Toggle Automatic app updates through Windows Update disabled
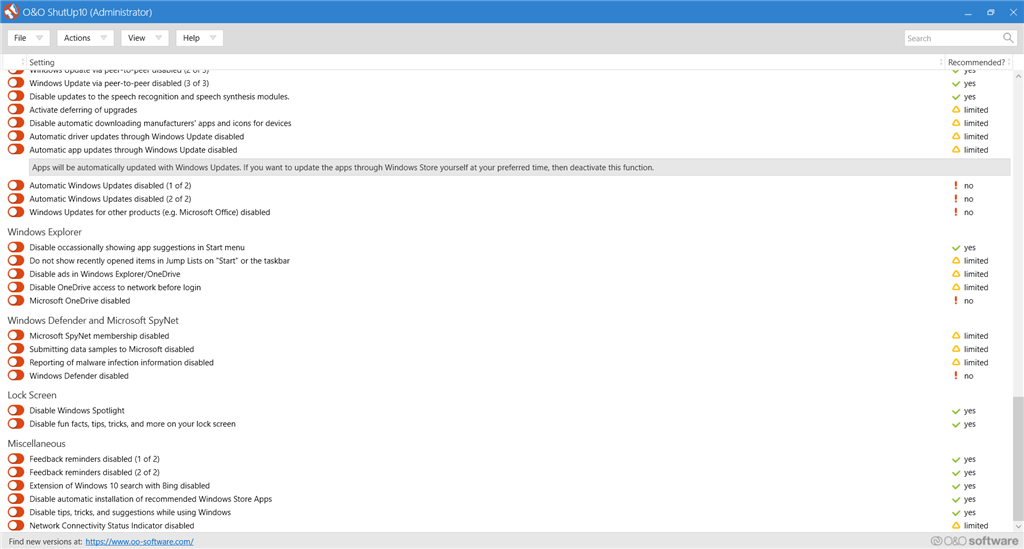Viewport: 1024px width, 549px height. 16,149
